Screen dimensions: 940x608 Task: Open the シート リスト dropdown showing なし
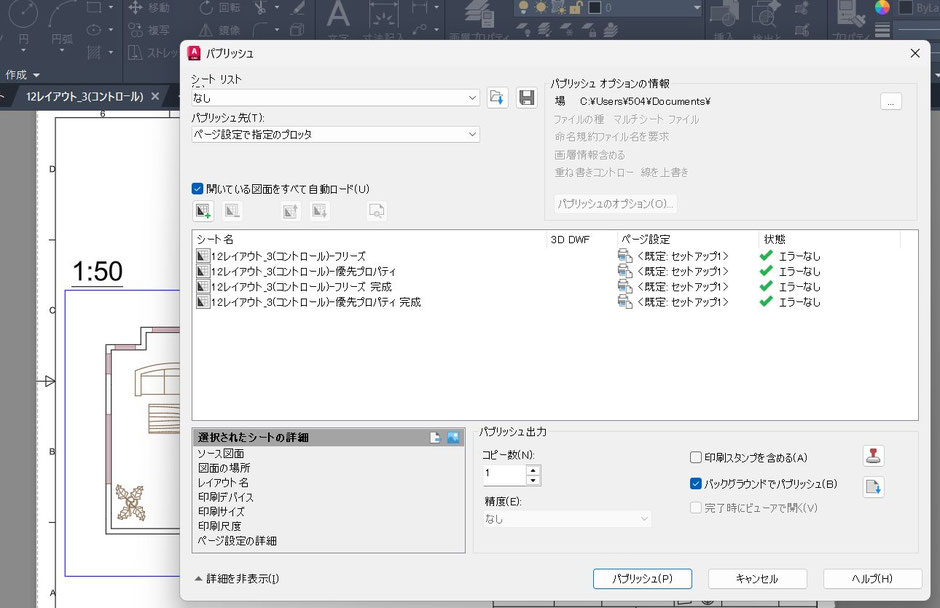(335, 98)
